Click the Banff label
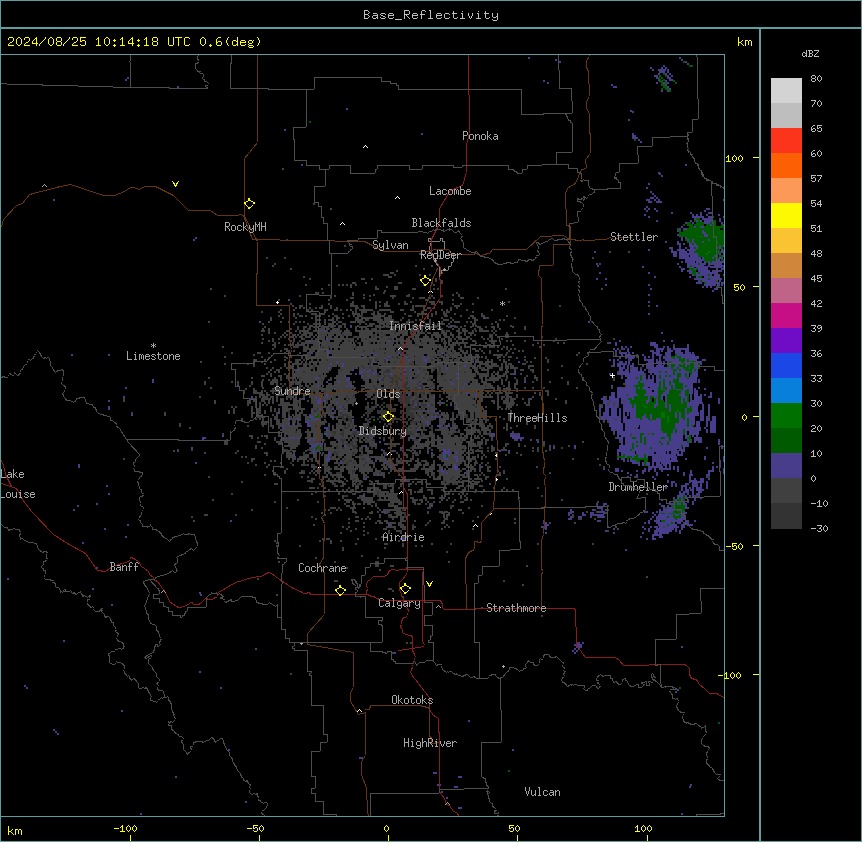The height and width of the screenshot is (842, 862). coord(124,567)
